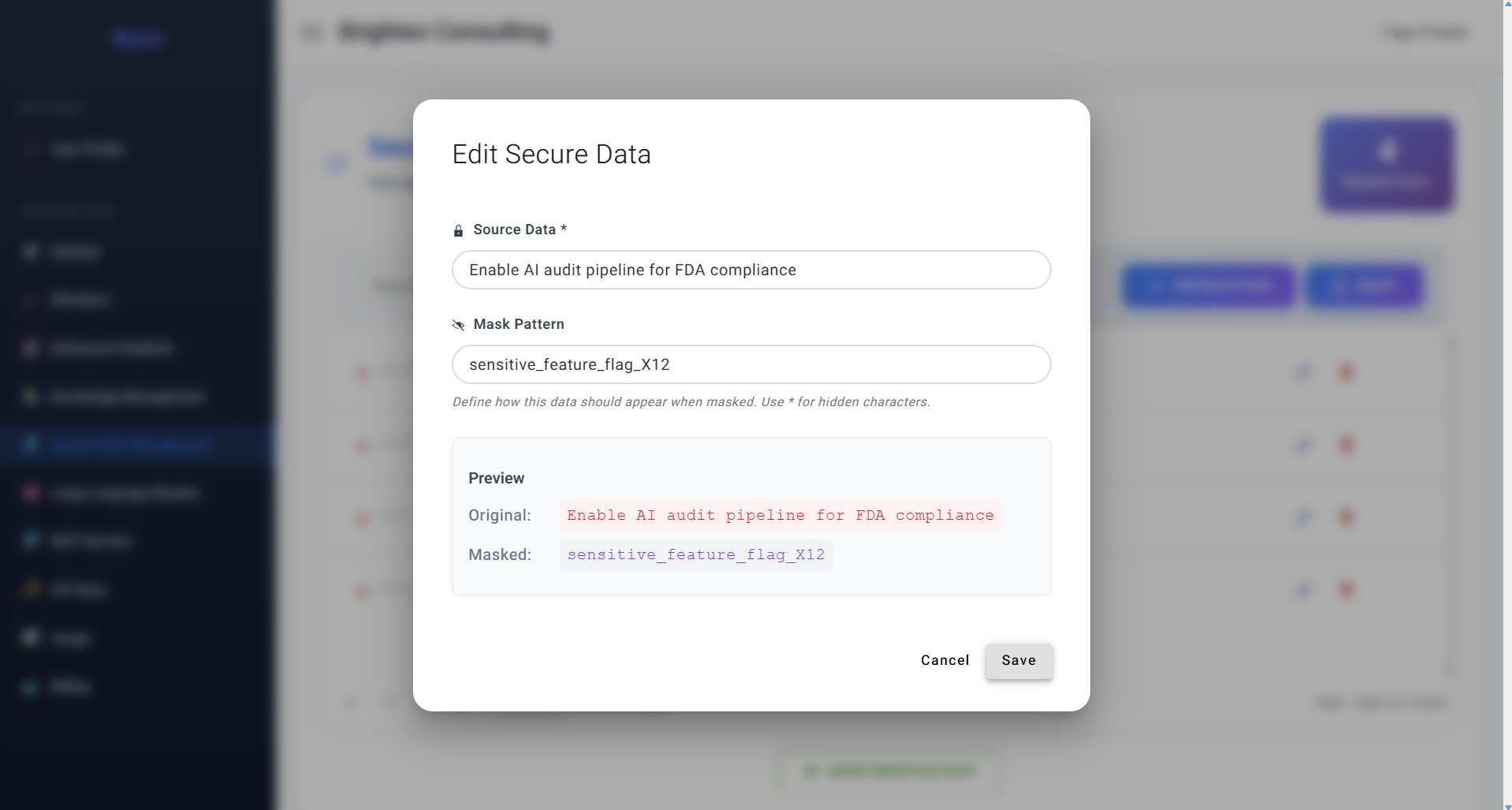Click the page scrollbar down arrow
Image resolution: width=1512 pixels, height=810 pixels.
tap(1506, 805)
